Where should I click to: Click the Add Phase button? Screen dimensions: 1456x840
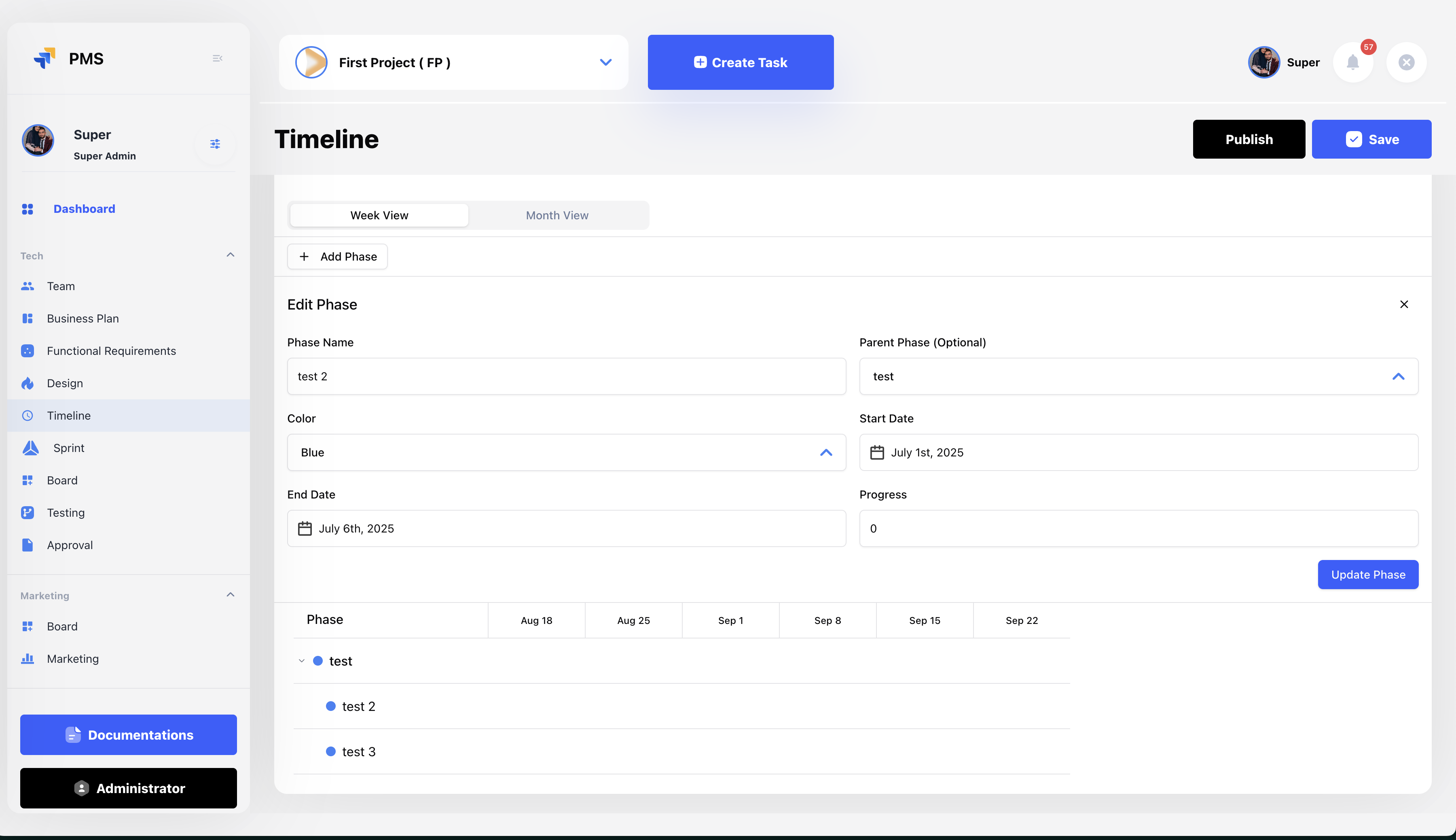pyautogui.click(x=337, y=257)
